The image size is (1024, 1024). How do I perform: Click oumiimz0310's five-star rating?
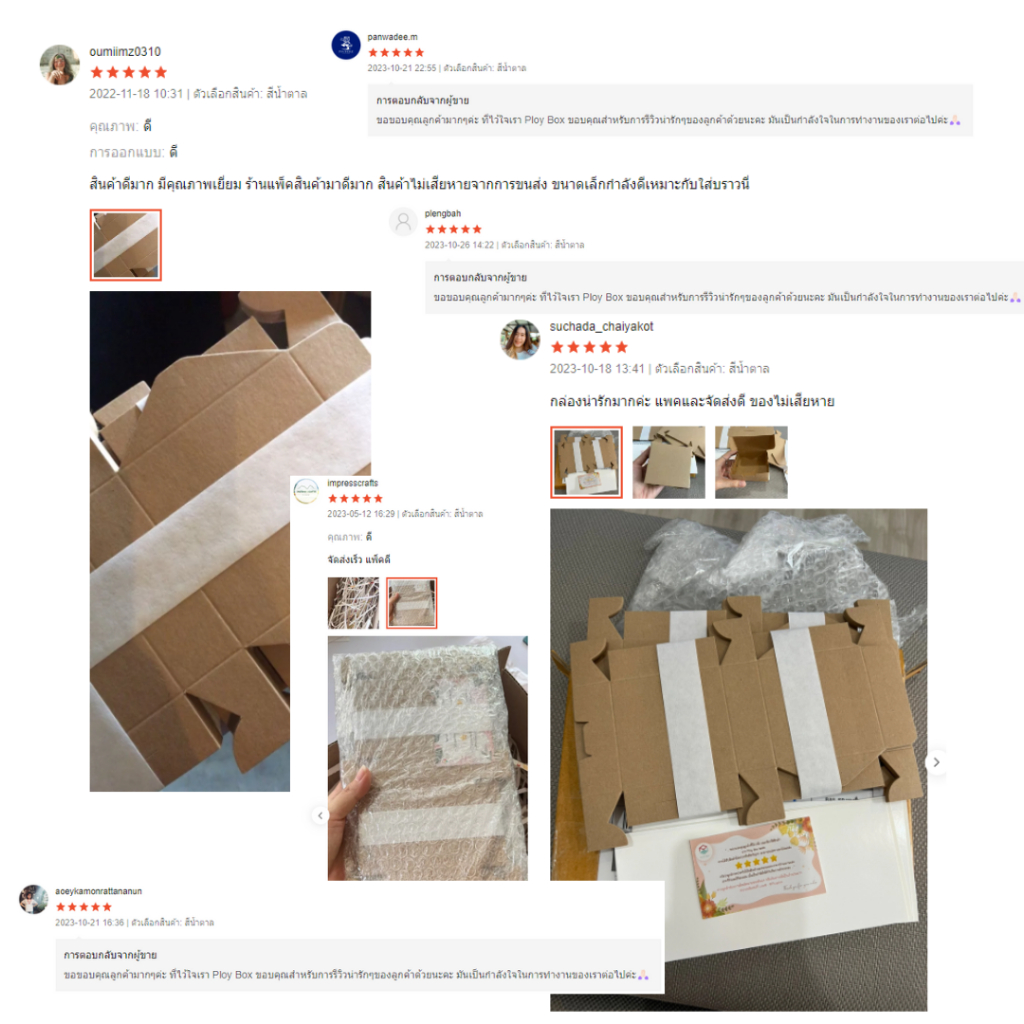click(x=129, y=72)
